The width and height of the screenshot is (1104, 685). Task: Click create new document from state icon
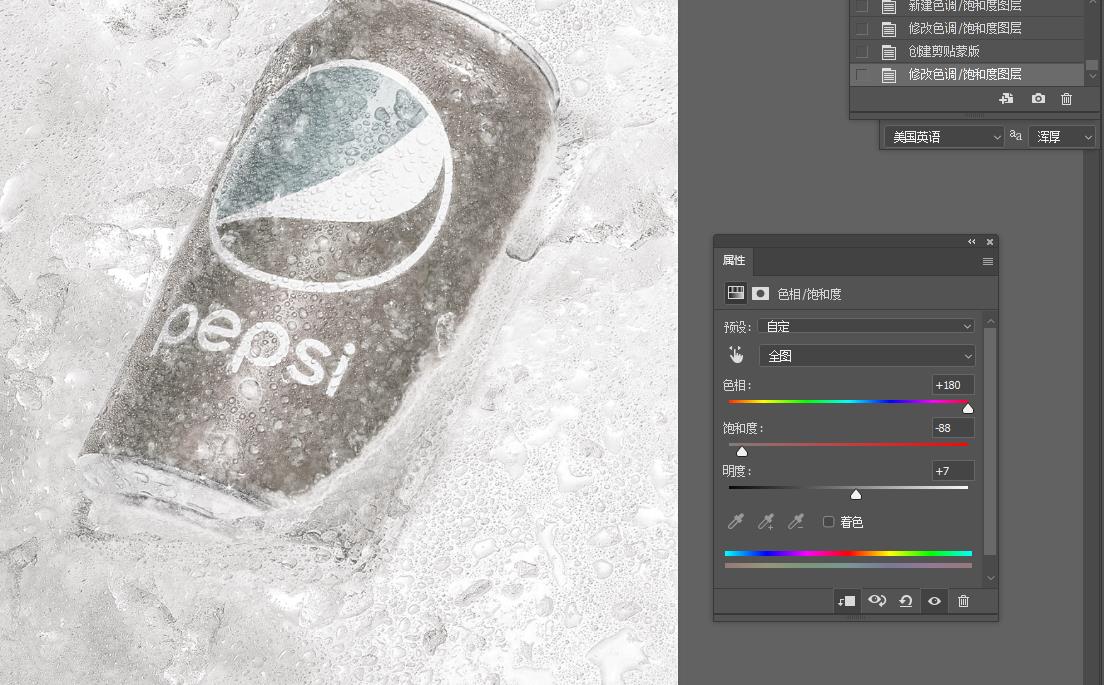click(x=1007, y=99)
